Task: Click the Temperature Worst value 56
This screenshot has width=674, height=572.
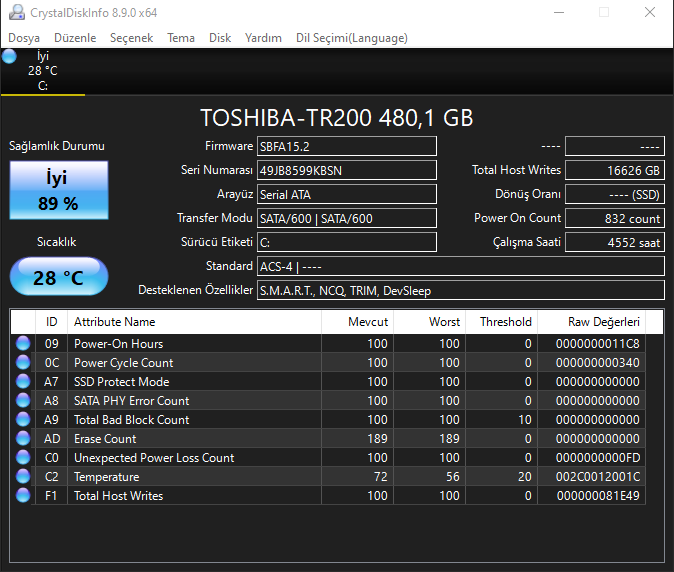Action: pos(453,477)
